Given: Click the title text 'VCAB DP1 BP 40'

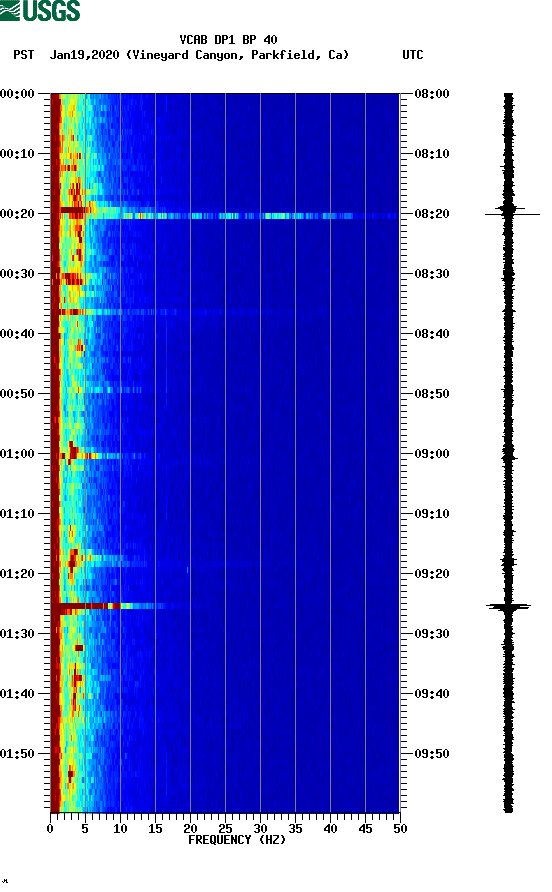Looking at the screenshot, I should click(x=228, y=40).
